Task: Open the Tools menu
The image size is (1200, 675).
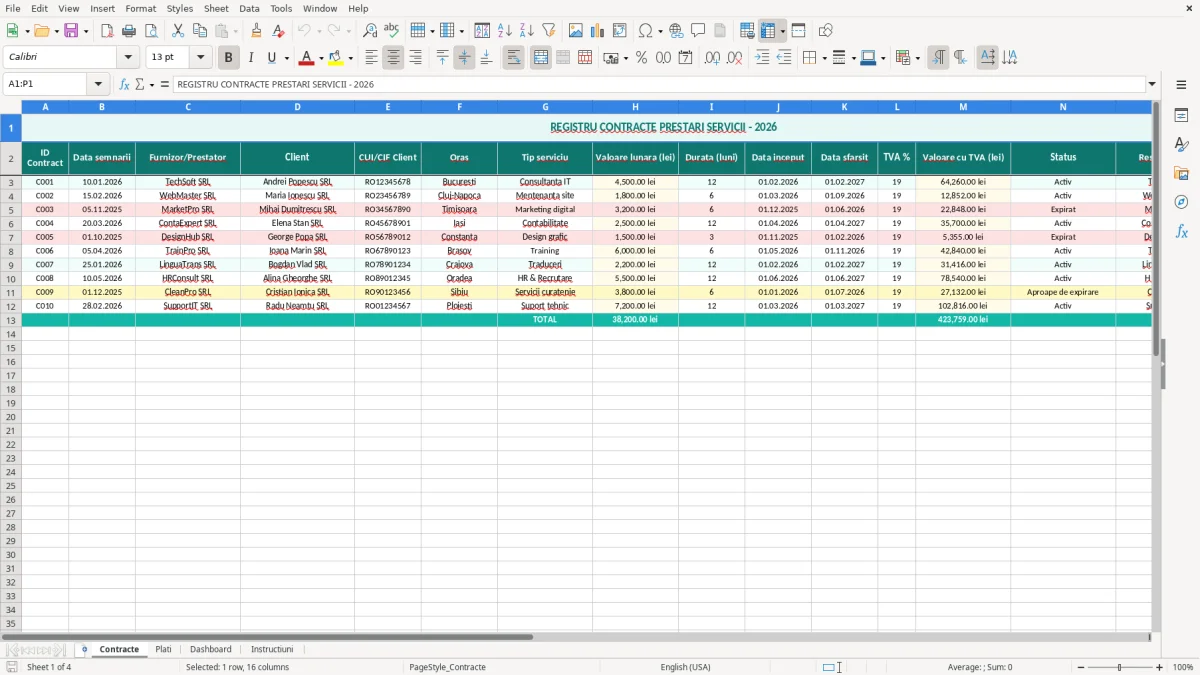Action: tap(281, 8)
